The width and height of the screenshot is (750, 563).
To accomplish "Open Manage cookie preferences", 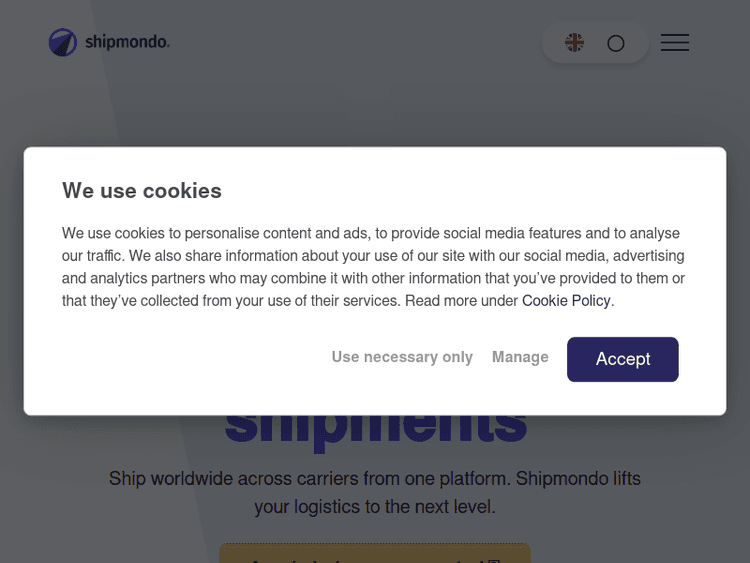I will point(520,357).
